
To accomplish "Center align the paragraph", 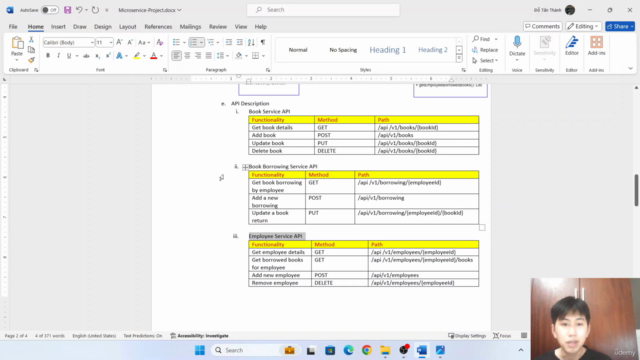I will tap(187, 56).
